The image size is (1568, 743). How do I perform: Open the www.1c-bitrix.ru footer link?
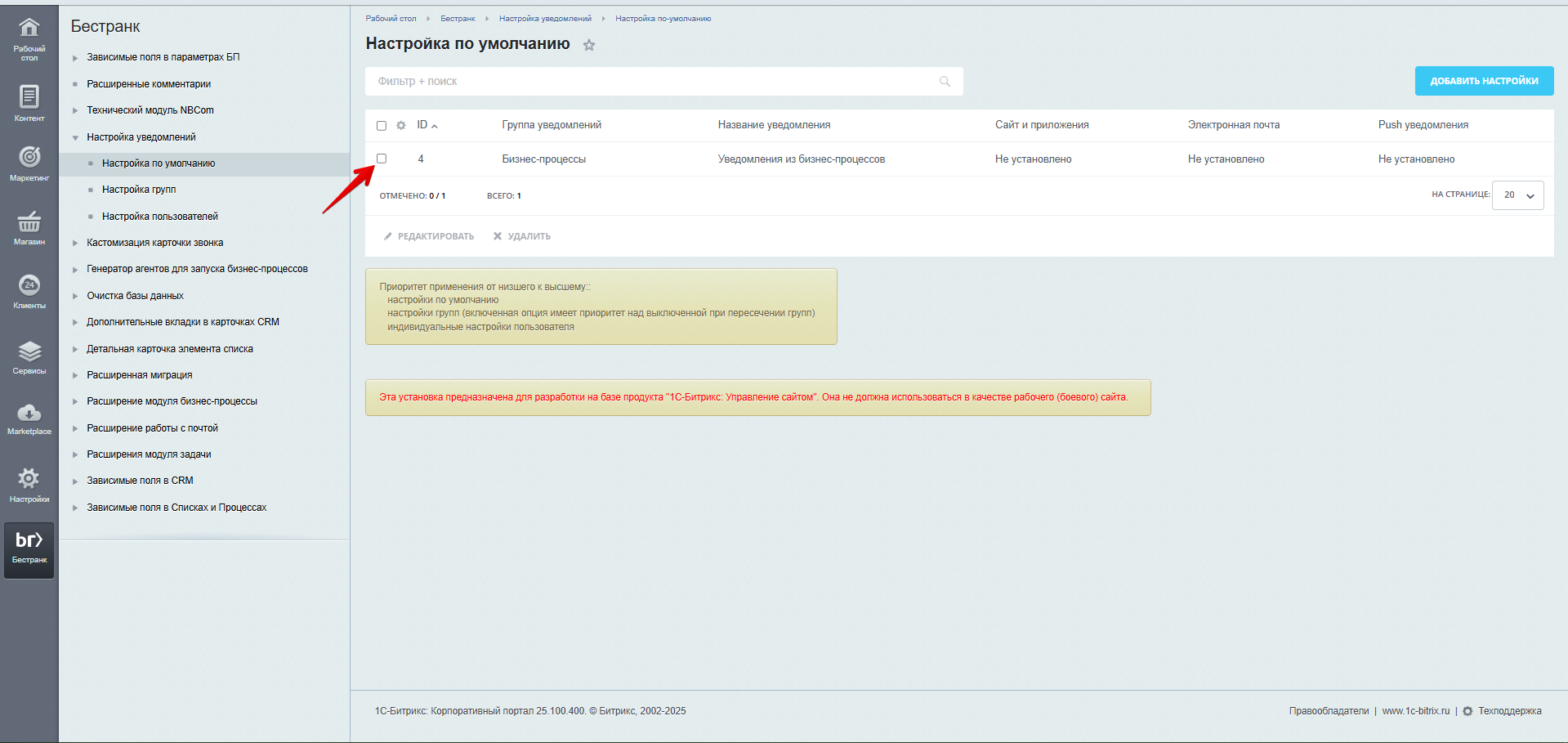(1415, 711)
